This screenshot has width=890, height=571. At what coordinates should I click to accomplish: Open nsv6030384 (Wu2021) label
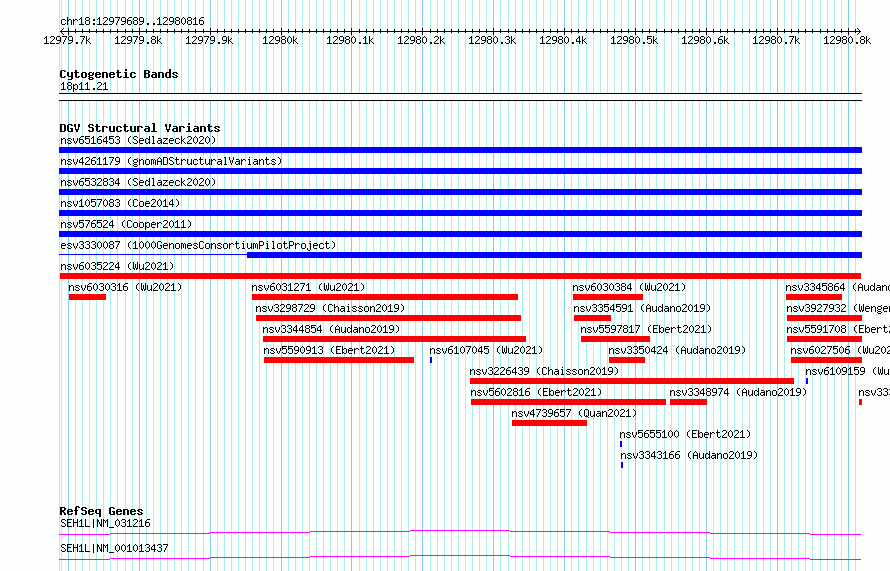[629, 287]
